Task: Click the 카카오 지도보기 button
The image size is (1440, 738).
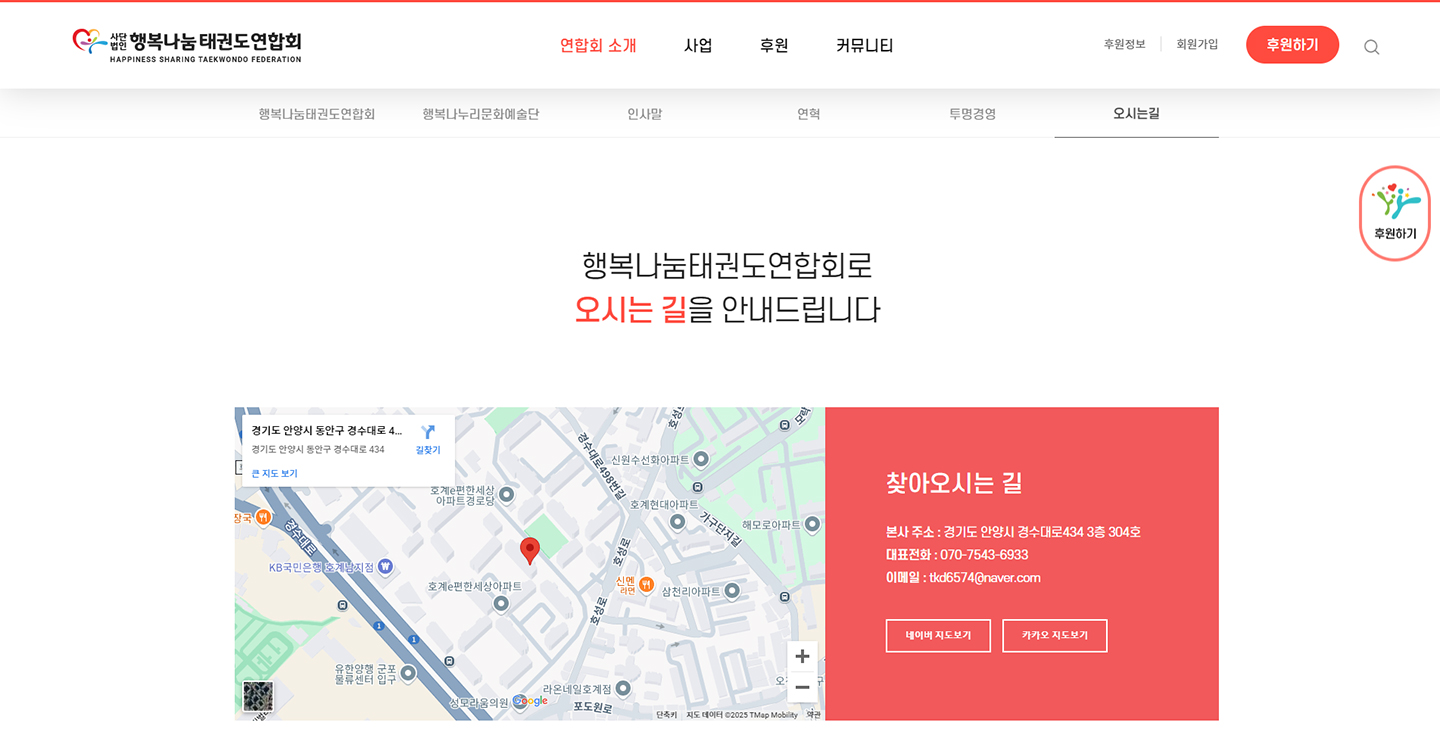Action: coord(1054,636)
